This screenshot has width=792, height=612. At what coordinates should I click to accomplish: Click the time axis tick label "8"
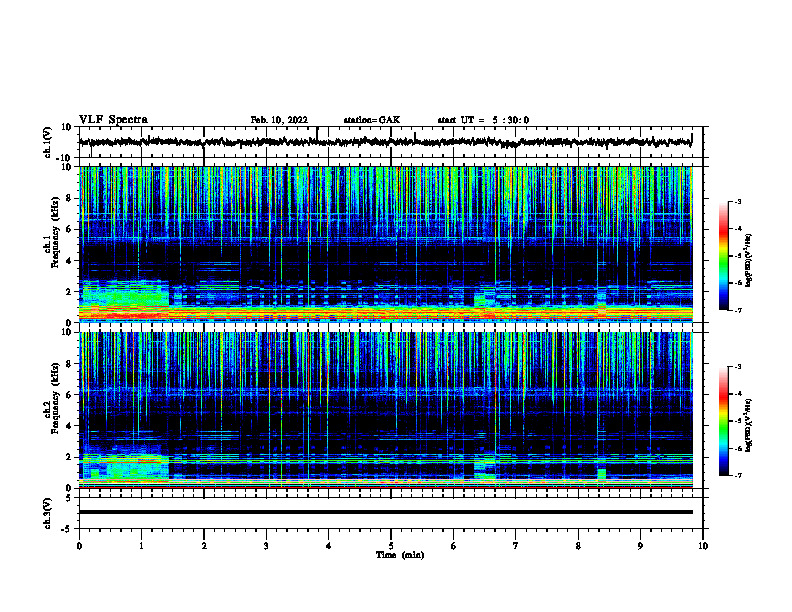pos(578,546)
